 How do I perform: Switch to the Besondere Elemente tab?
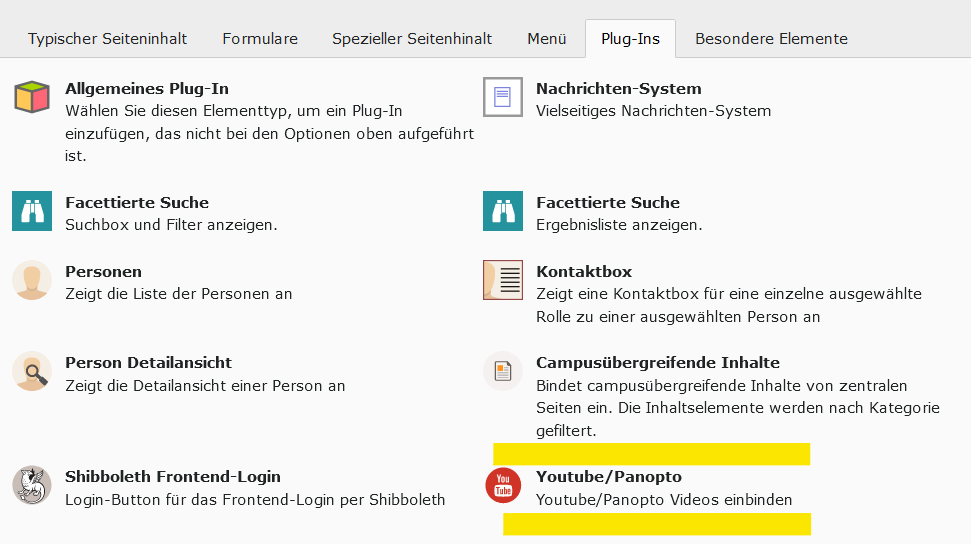tap(771, 39)
